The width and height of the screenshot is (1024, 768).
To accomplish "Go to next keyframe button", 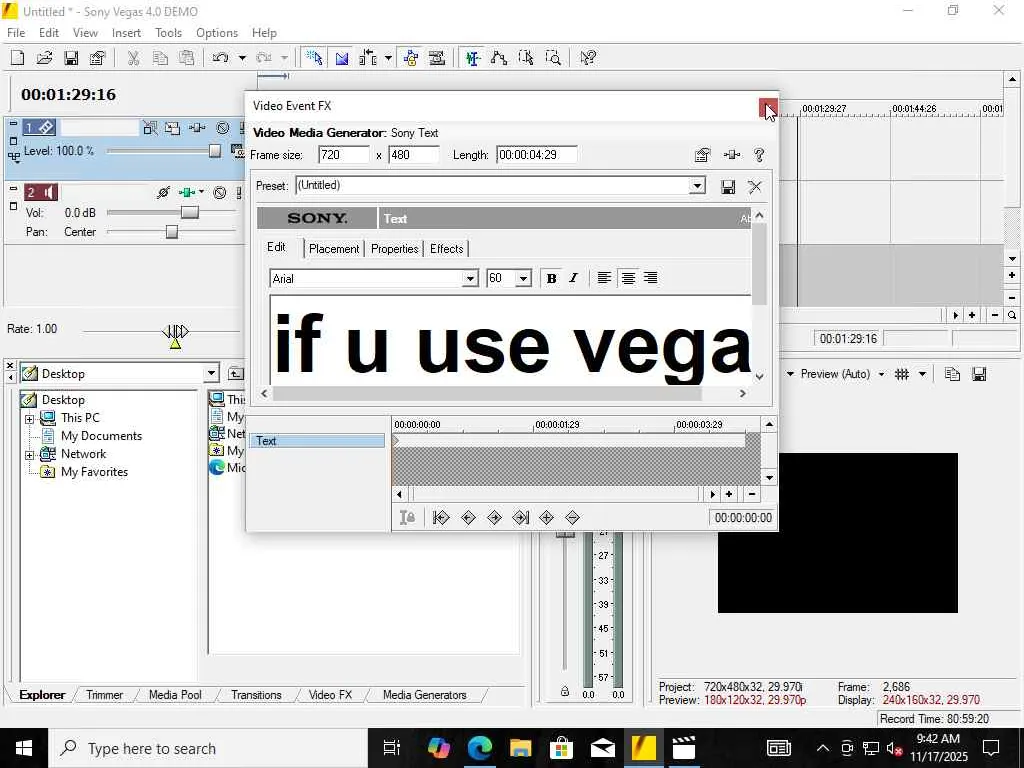I will pyautogui.click(x=494, y=518).
